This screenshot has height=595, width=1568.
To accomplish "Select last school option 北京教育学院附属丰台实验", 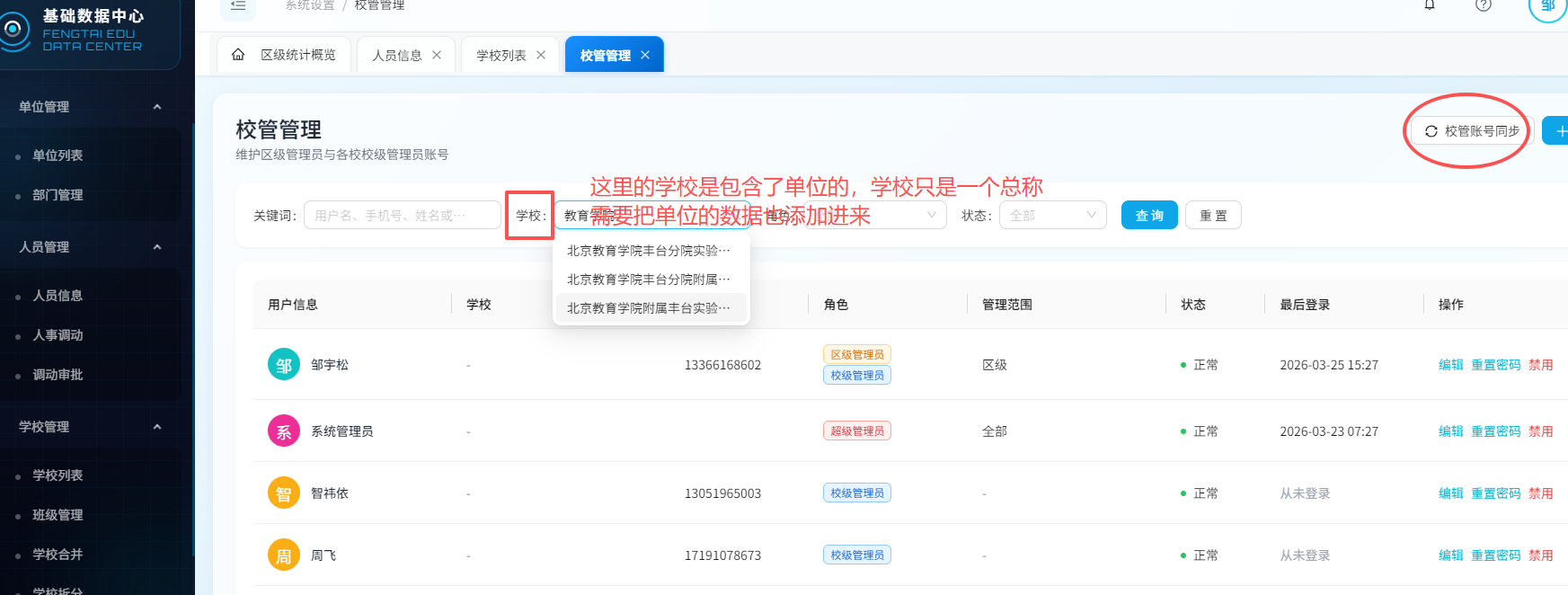I will pyautogui.click(x=649, y=308).
